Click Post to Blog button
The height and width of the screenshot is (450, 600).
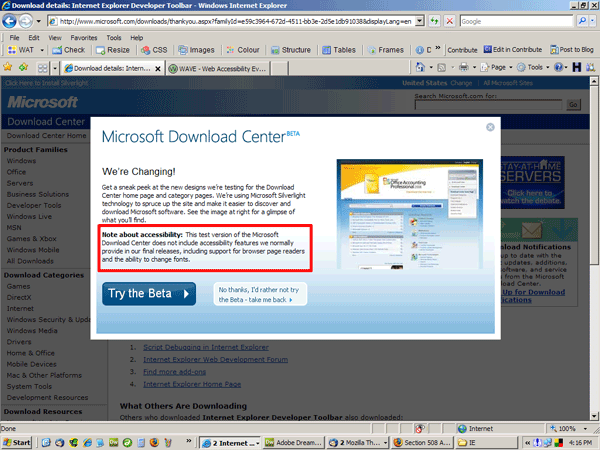(x=572, y=50)
